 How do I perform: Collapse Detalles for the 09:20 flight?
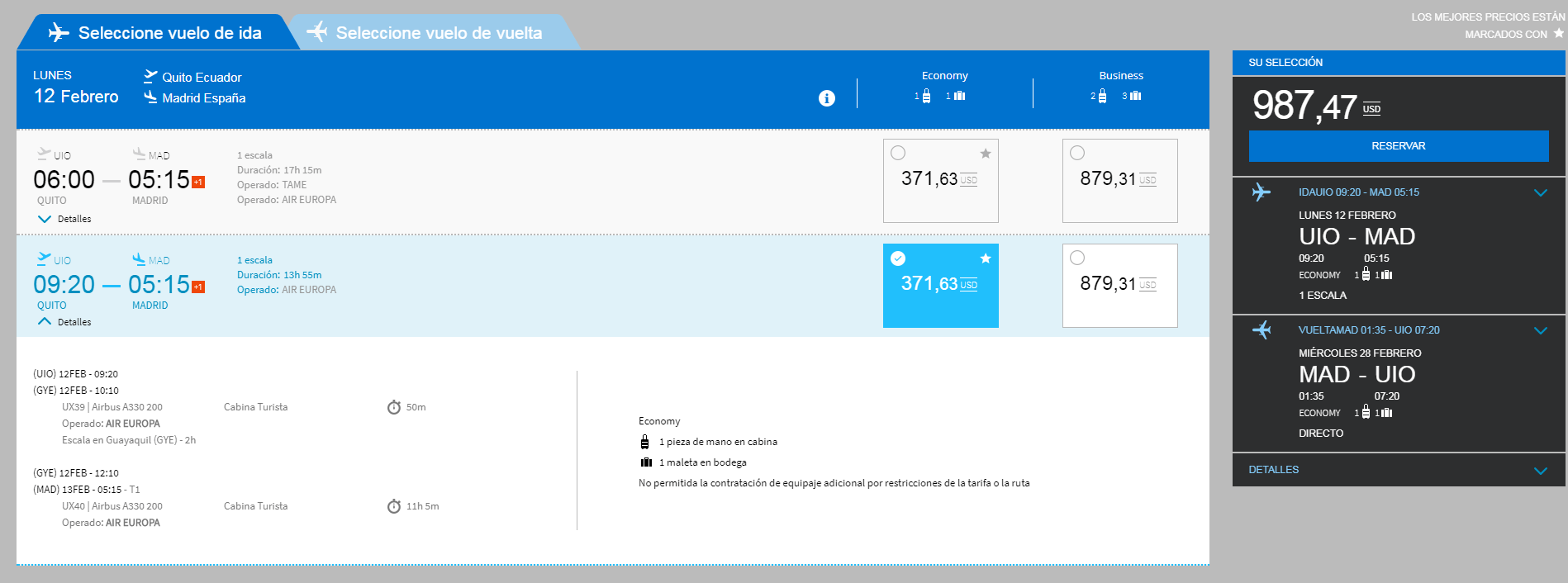pos(64,322)
